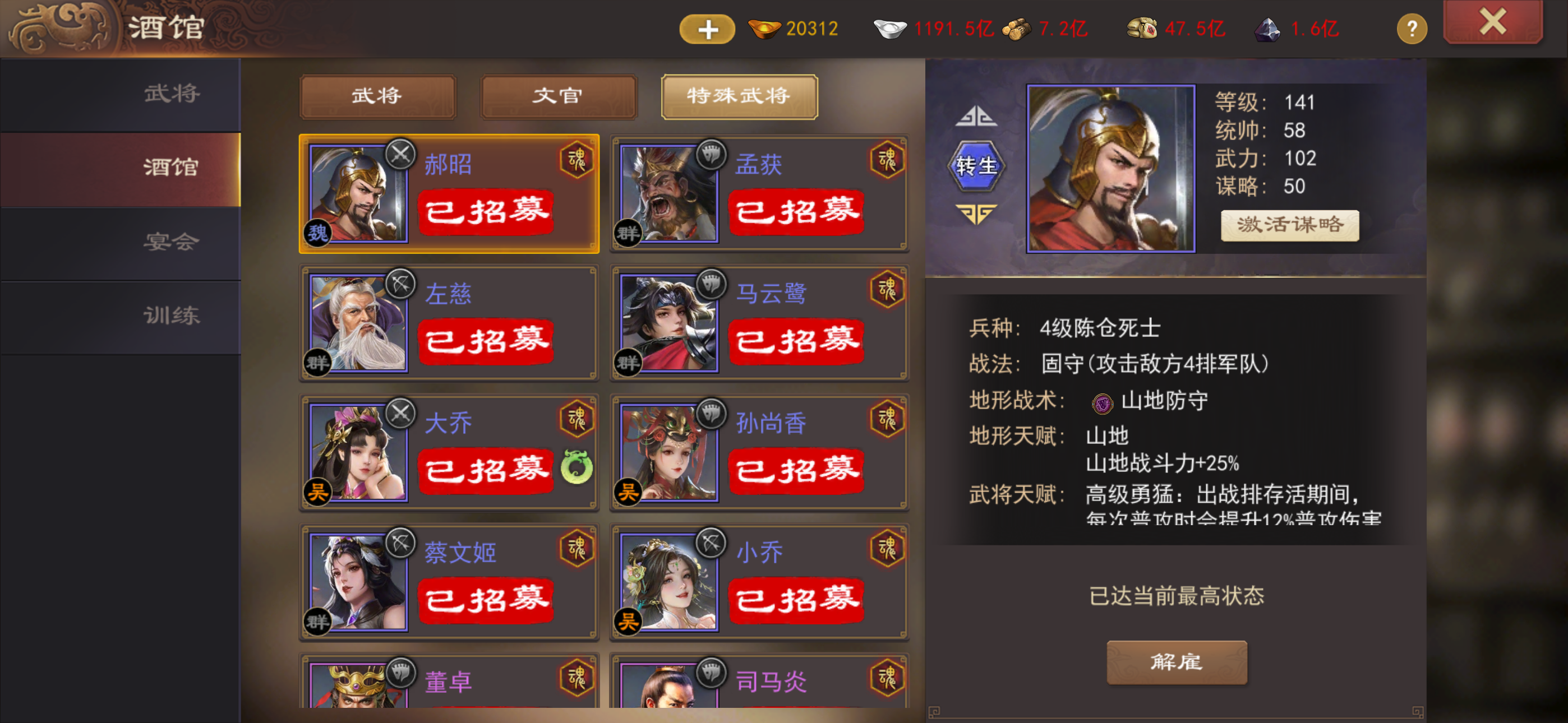This screenshot has height=723, width=1568.
Task: Click the 激活谋略 button
Action: [x=1289, y=225]
